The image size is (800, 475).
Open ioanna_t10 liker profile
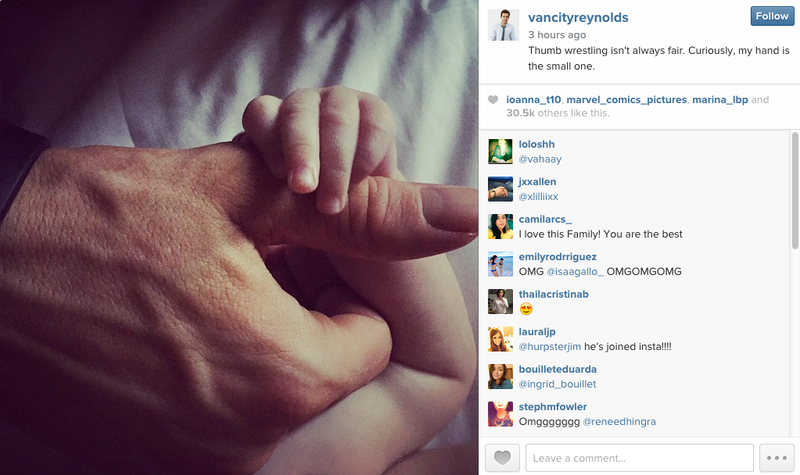click(x=533, y=100)
